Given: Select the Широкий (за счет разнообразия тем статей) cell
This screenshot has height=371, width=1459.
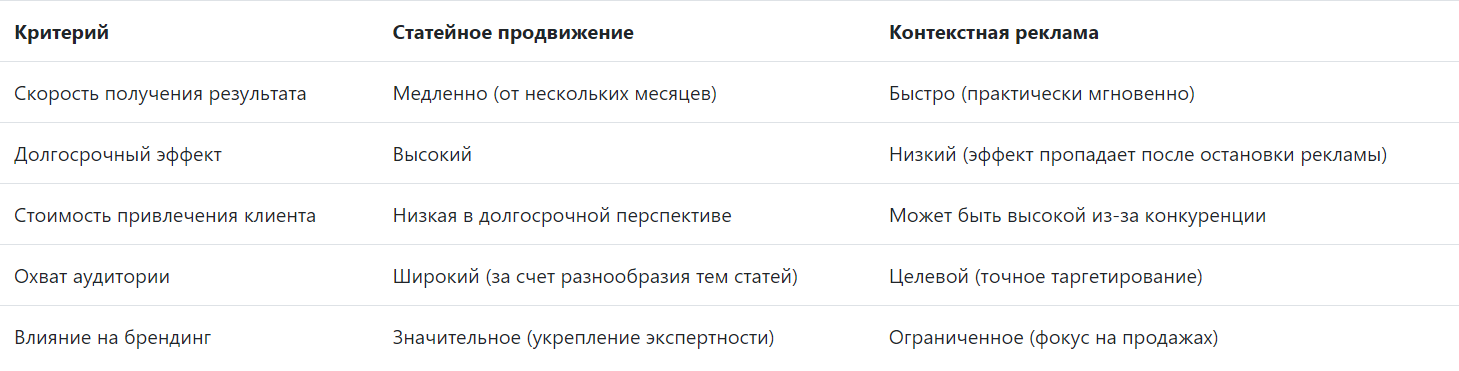Looking at the screenshot, I should [x=595, y=277].
